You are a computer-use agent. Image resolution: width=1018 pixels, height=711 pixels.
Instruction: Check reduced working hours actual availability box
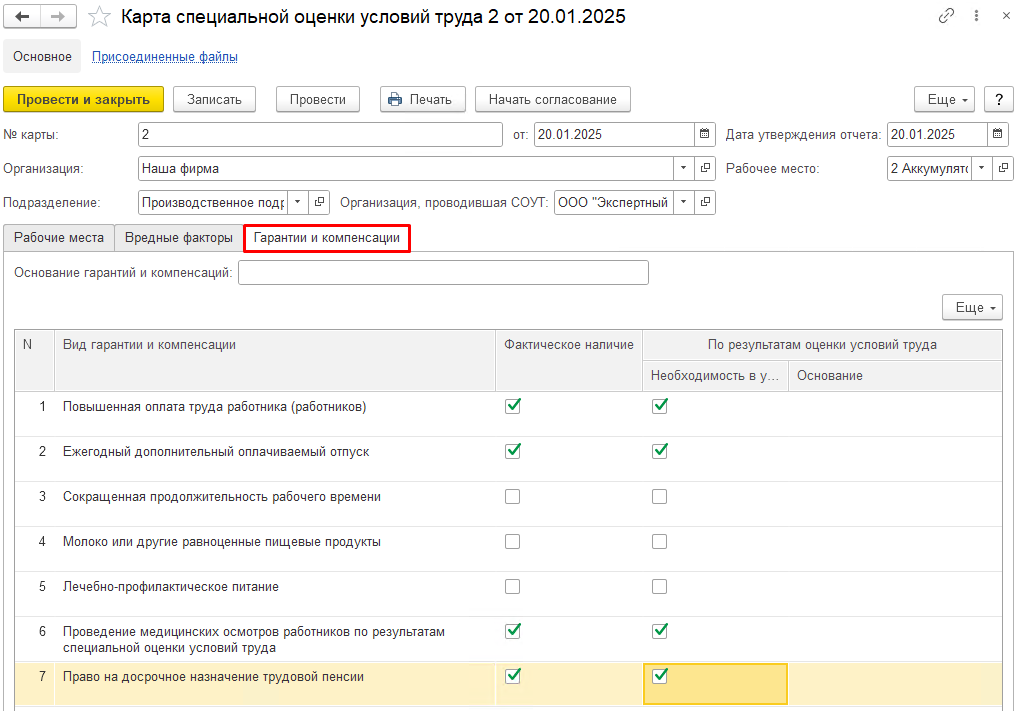513,496
